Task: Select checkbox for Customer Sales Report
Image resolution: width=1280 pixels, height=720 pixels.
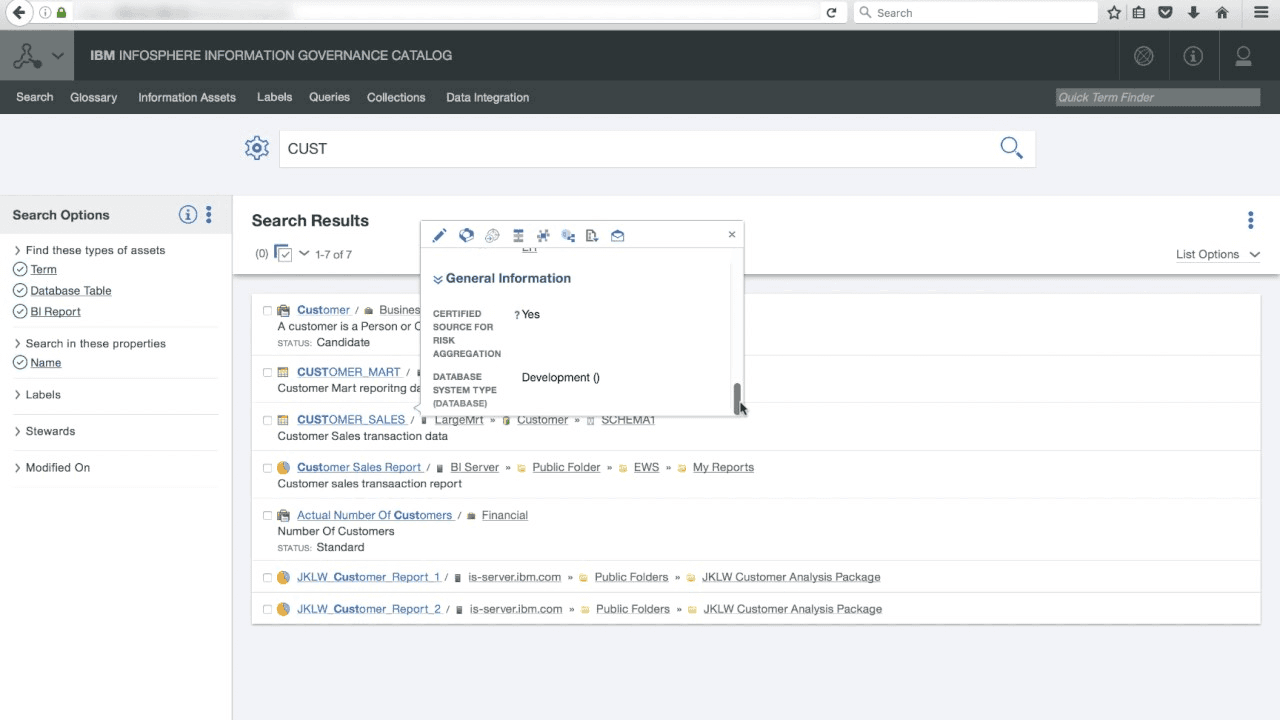Action: click(267, 468)
